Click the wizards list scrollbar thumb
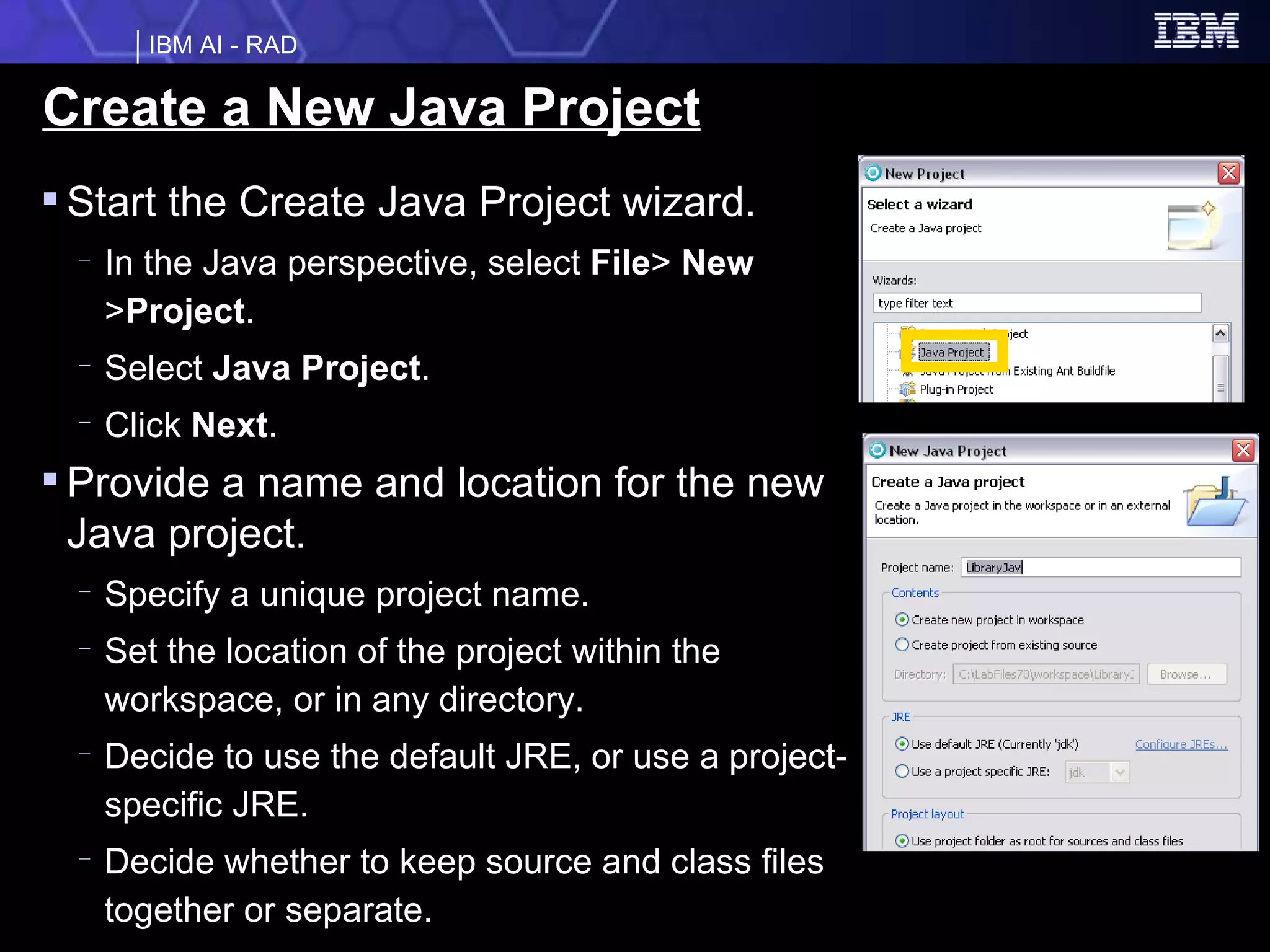This screenshot has width=1270, height=952. [x=1220, y=379]
